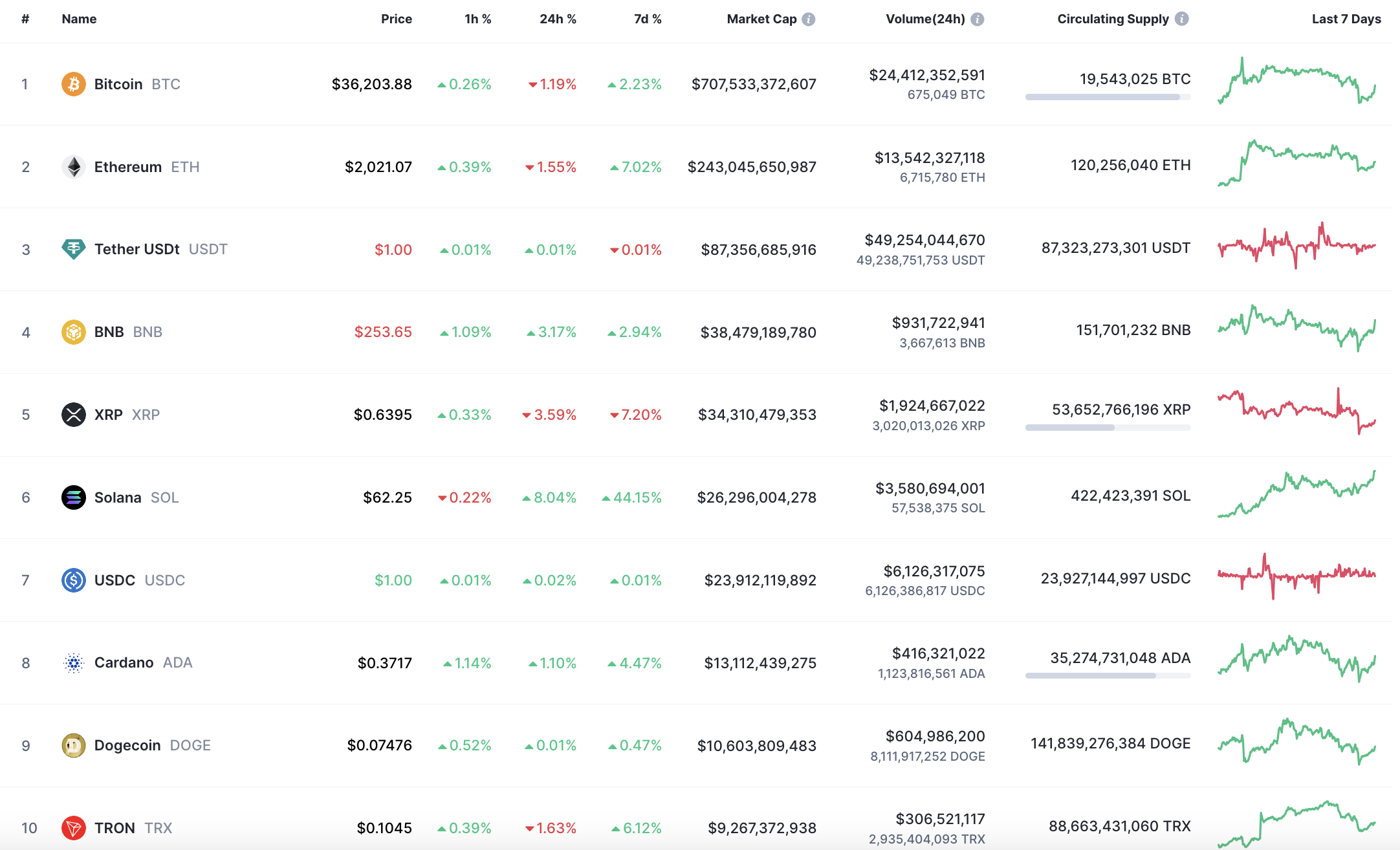Sort by the 24h % column header
The image size is (1400, 850).
[558, 19]
